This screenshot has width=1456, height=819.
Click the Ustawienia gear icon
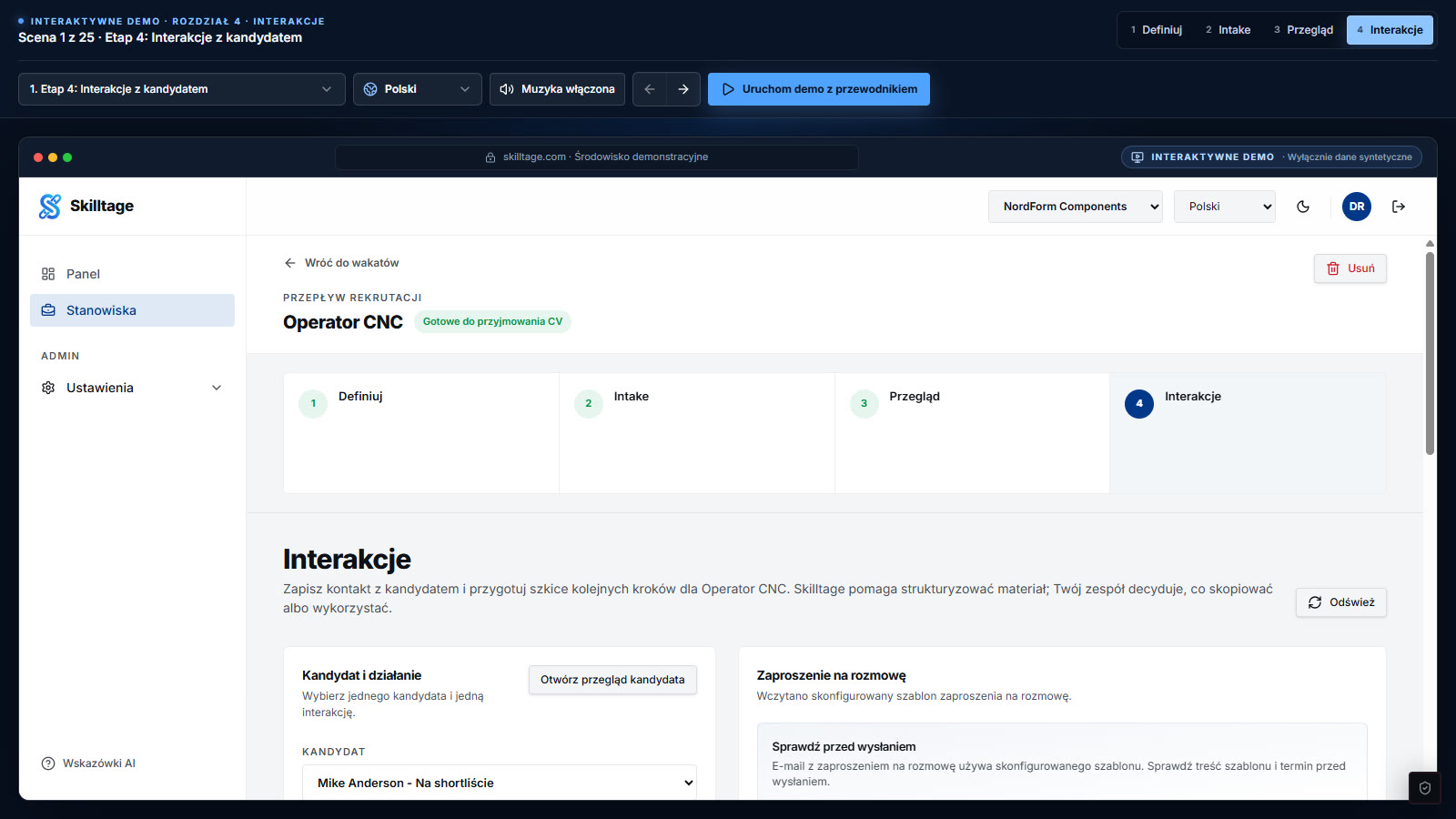48,388
